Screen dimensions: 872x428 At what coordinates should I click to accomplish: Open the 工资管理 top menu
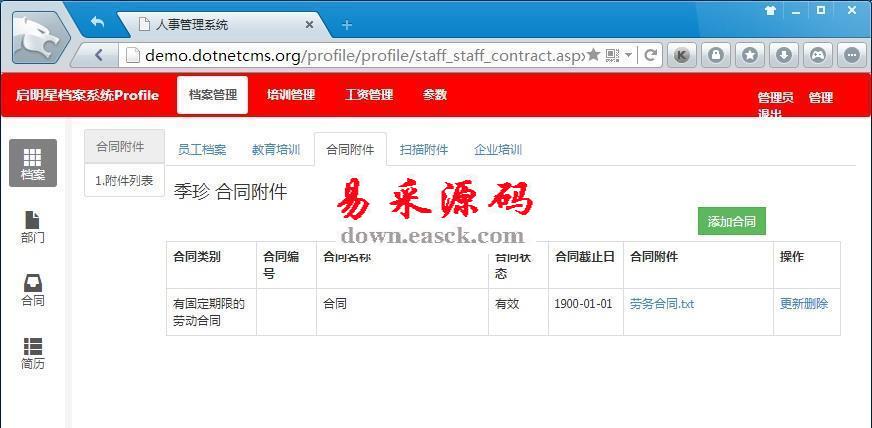pos(369,95)
